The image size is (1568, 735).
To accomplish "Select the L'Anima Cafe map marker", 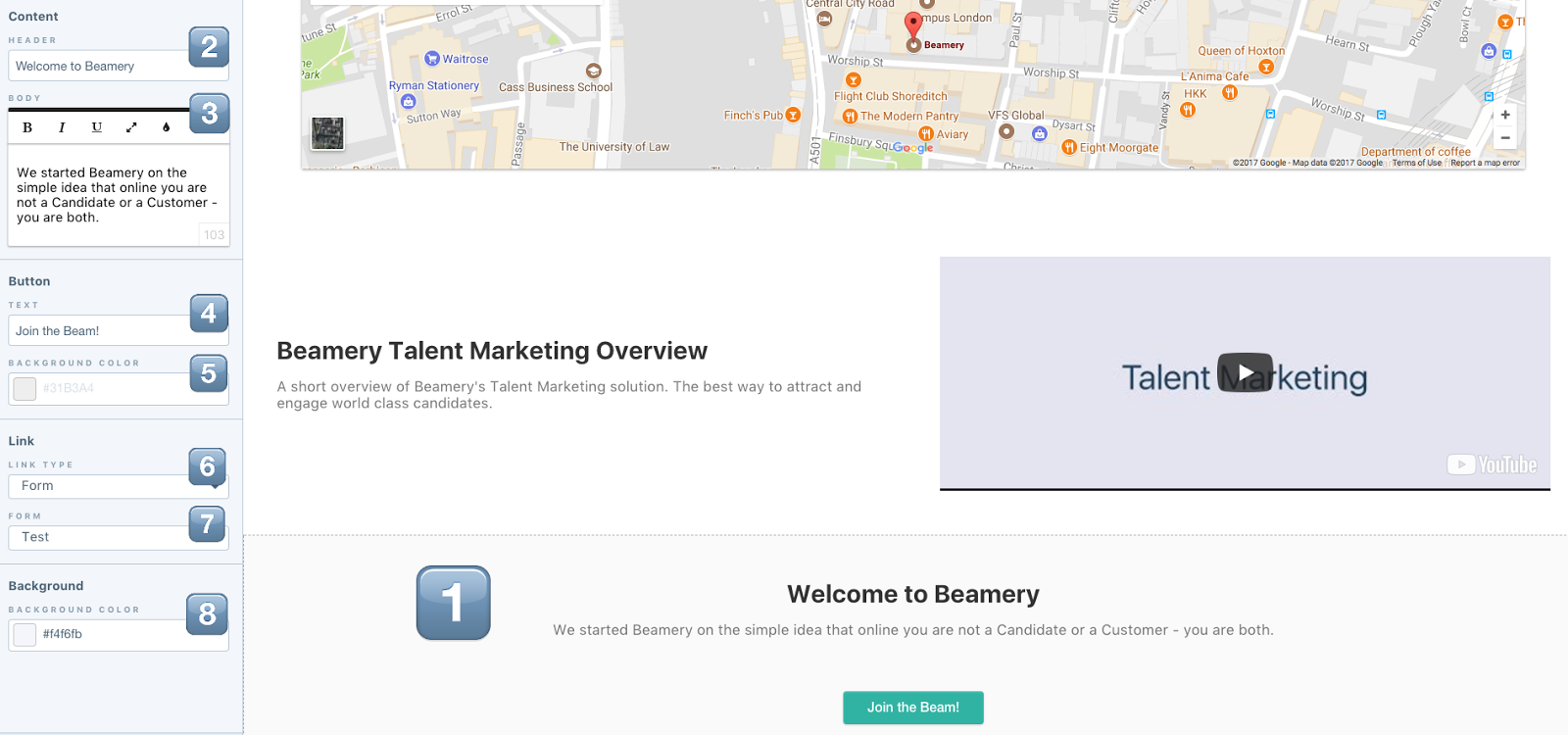I will [1230, 93].
